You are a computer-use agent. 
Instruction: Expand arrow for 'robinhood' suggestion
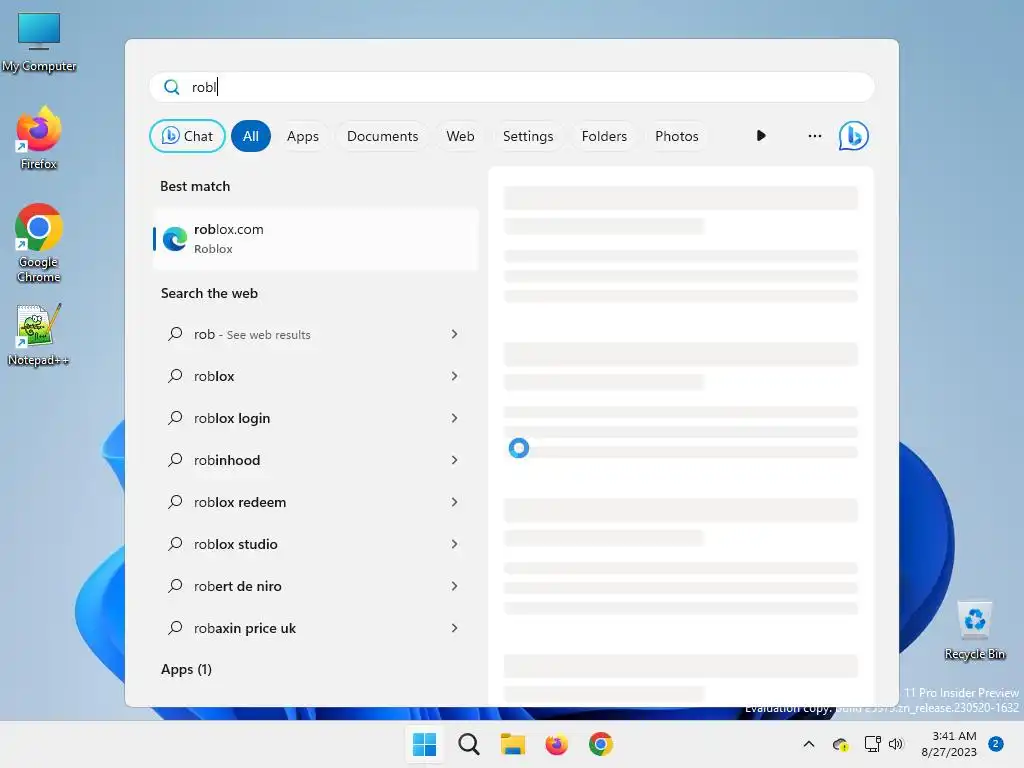pyautogui.click(x=455, y=460)
